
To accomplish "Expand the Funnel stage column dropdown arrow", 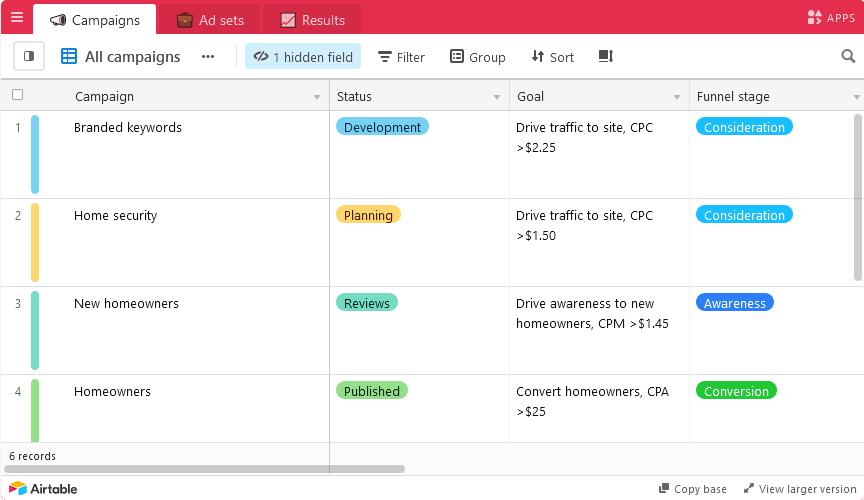I will click(857, 97).
